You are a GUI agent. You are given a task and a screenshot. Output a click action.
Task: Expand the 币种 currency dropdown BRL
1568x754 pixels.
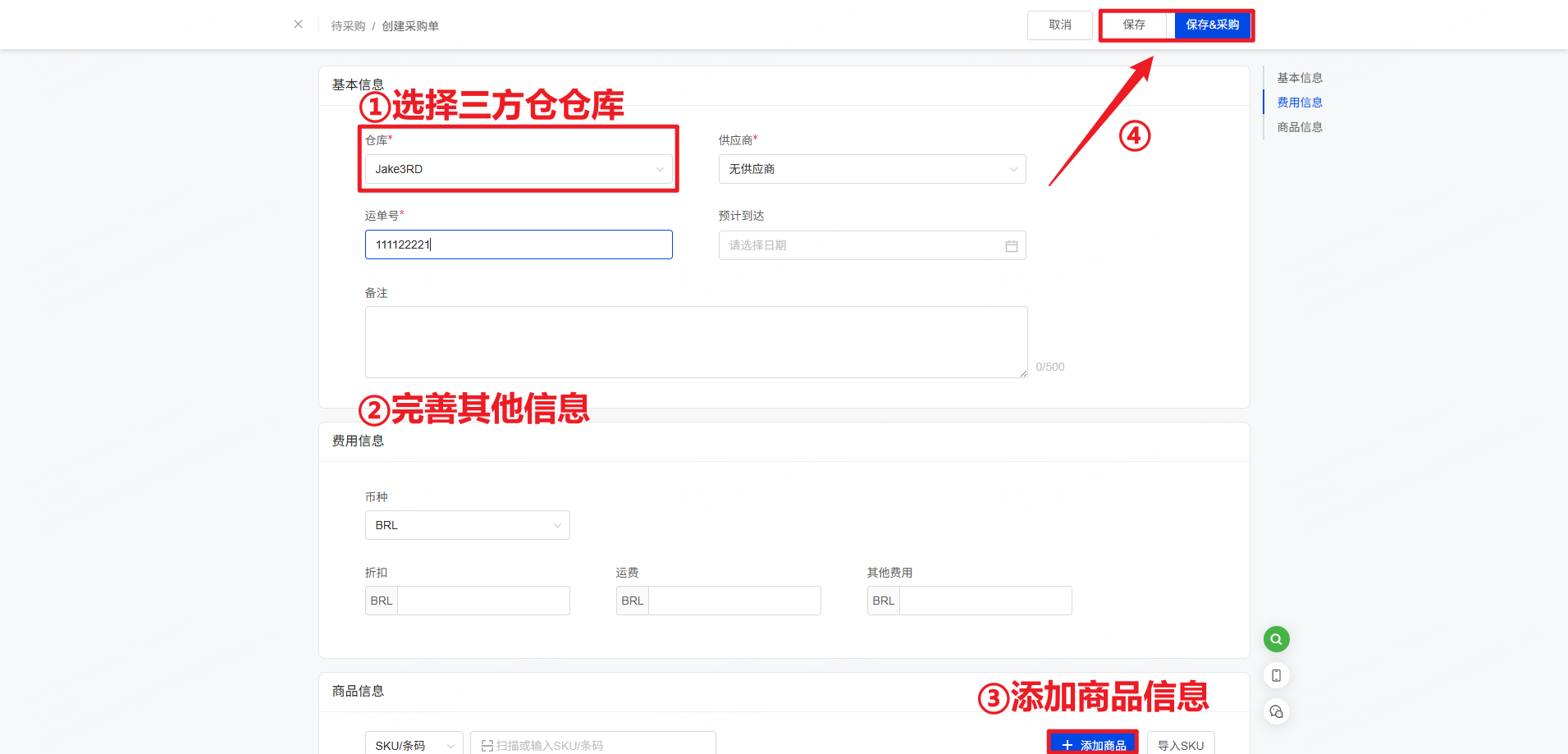coord(467,525)
